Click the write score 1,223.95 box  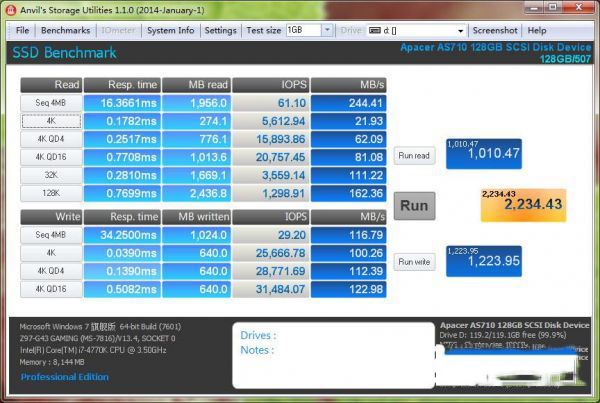(x=484, y=261)
